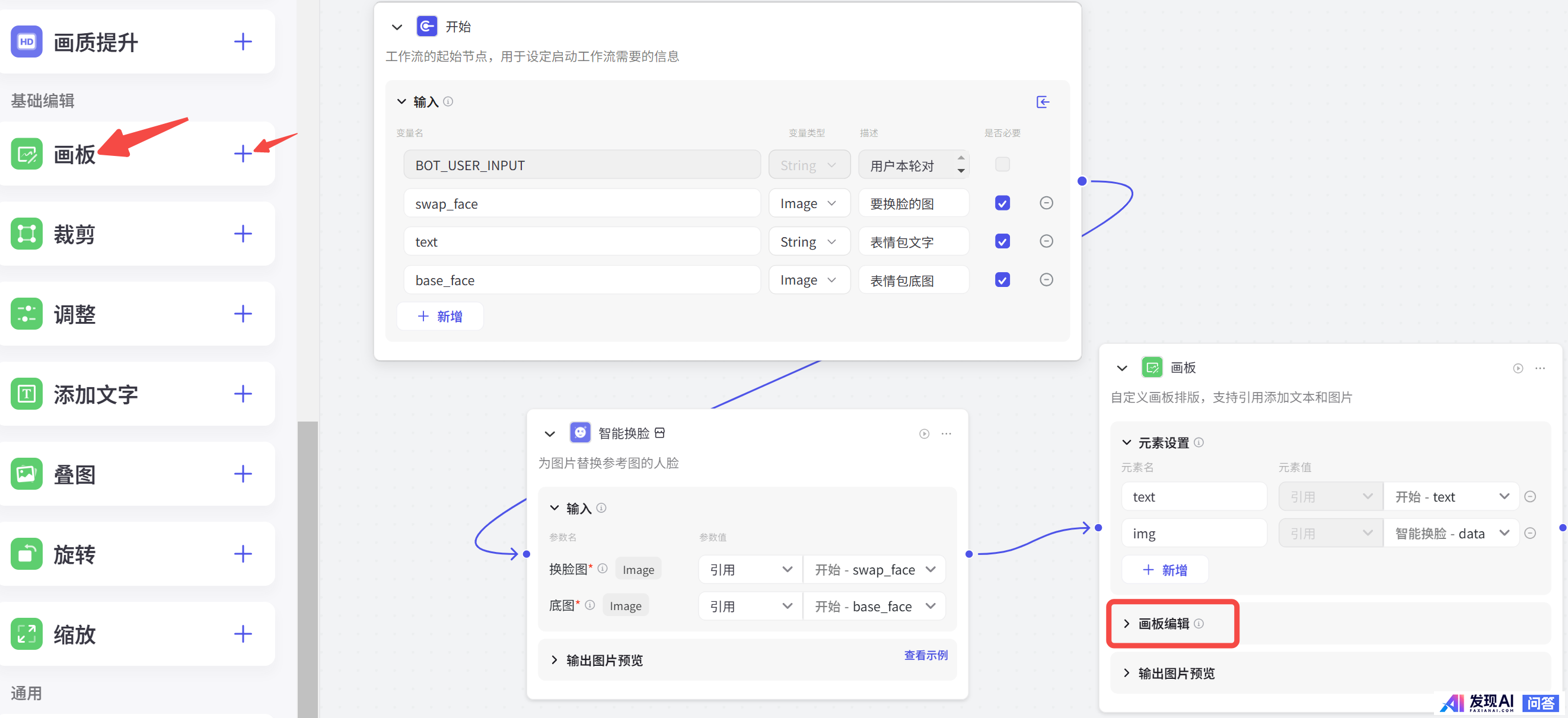Viewport: 1568px width, 718px height.
Task: Open the 查看示例 link
Action: [925, 655]
